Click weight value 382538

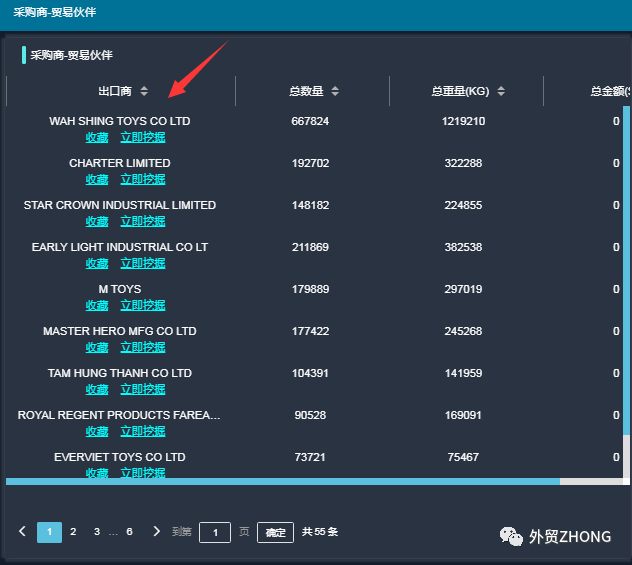coord(464,247)
